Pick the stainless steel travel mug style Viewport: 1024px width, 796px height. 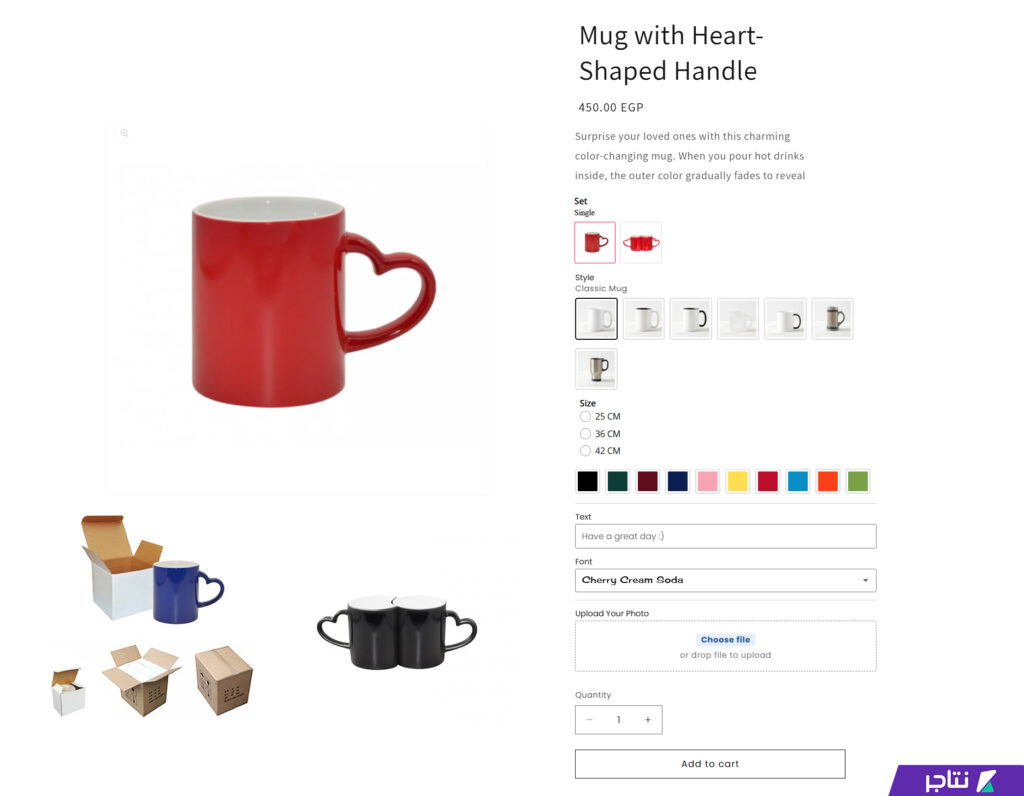pos(596,369)
